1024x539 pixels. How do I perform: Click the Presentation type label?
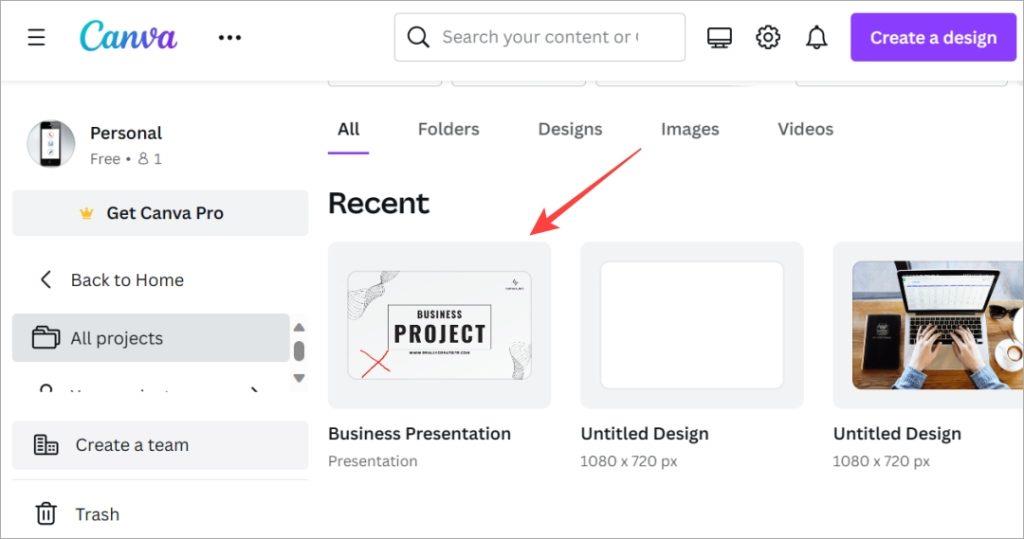click(x=373, y=461)
